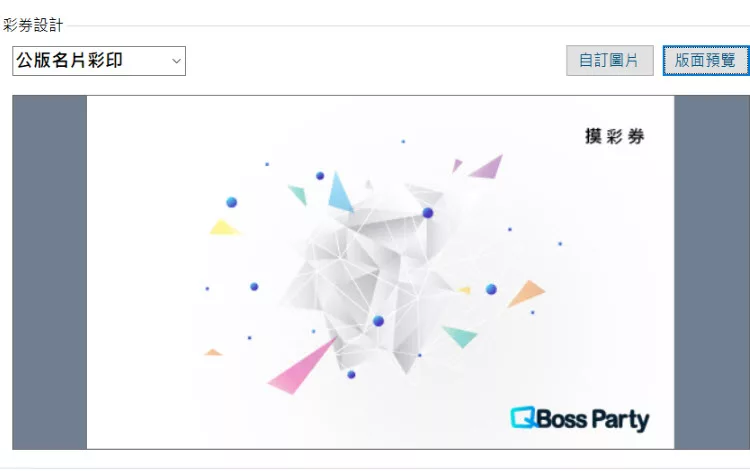Click the pink triangle shape in preview
The image size is (750, 471).
(302, 366)
